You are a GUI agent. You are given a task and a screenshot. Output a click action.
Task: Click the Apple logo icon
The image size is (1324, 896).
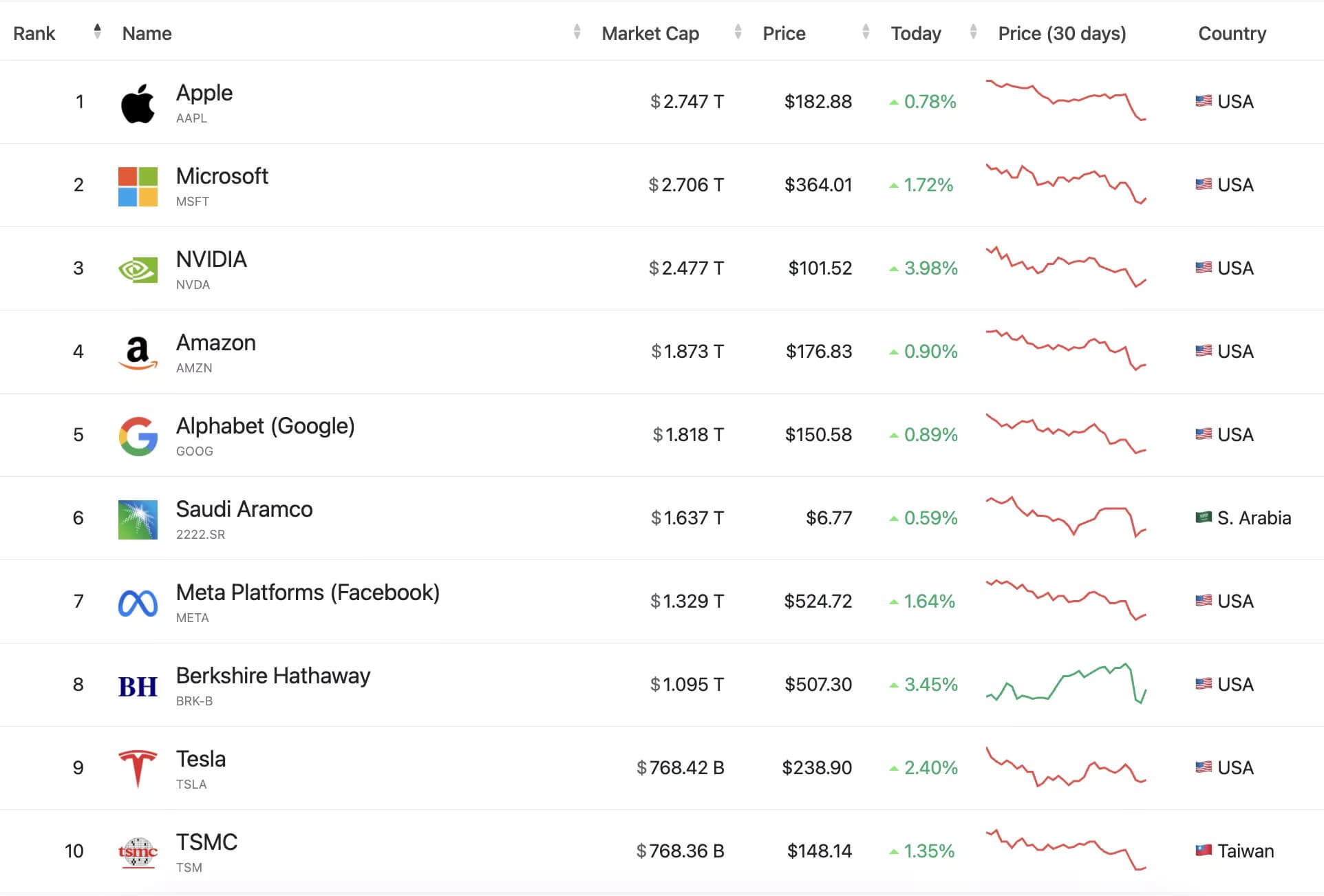point(138,104)
